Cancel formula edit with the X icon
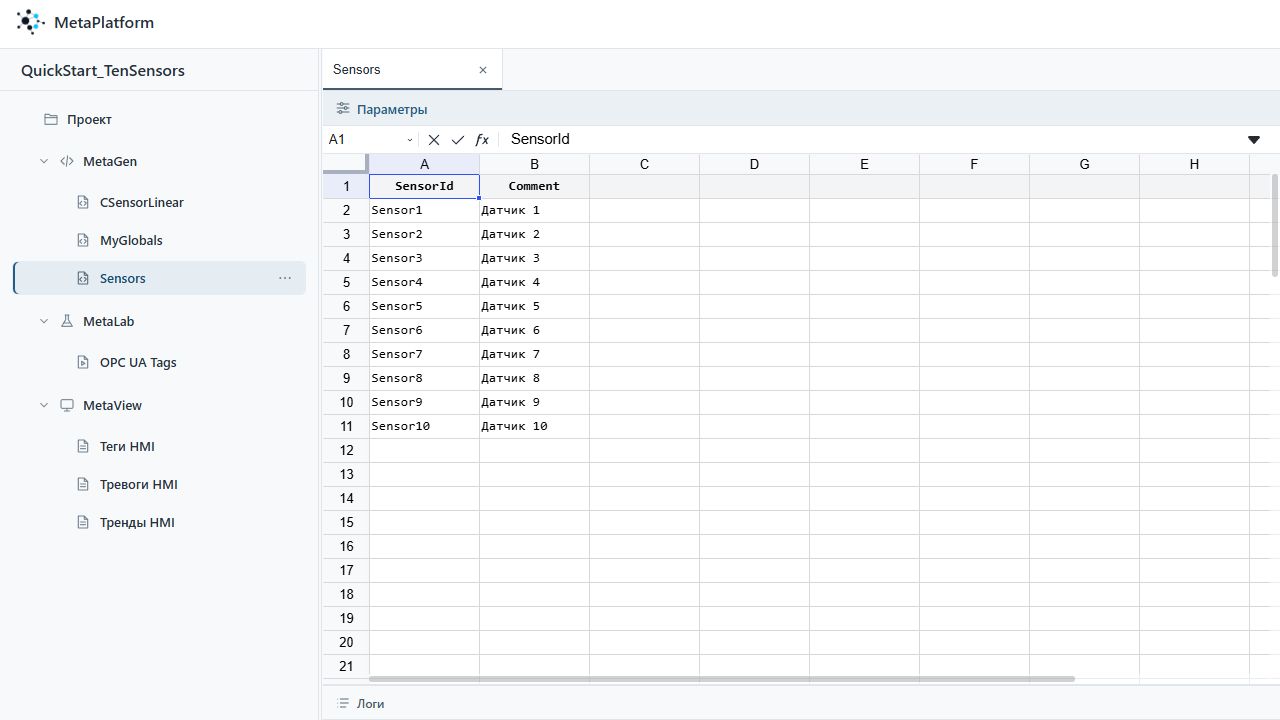The height and width of the screenshot is (720, 1280). coord(434,140)
